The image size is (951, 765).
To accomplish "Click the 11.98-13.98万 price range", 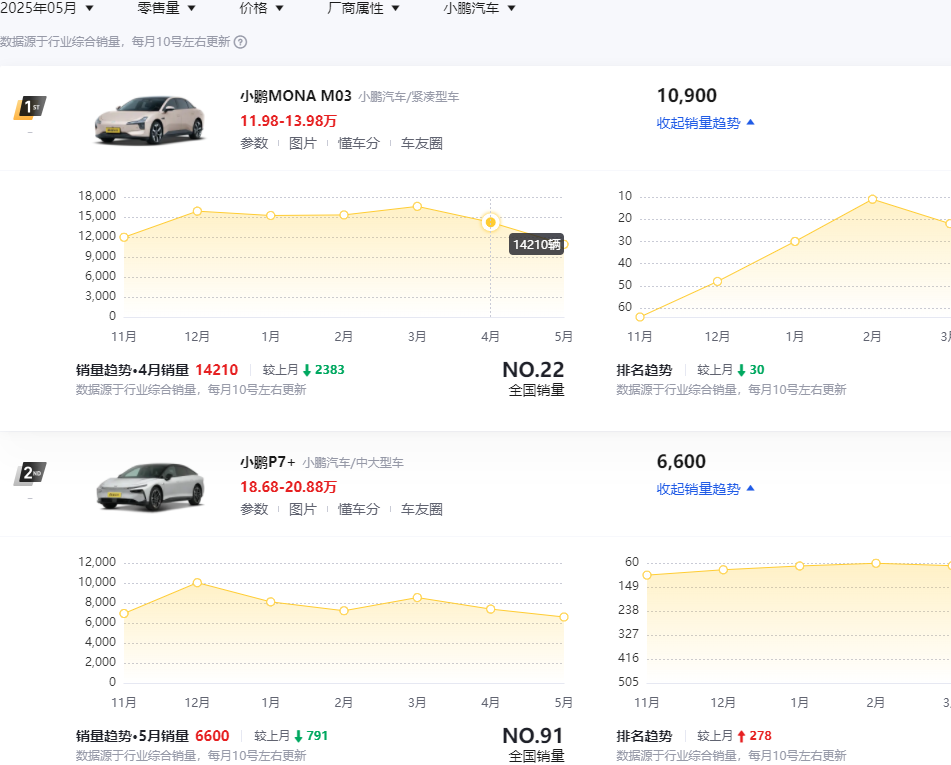I will [288, 121].
